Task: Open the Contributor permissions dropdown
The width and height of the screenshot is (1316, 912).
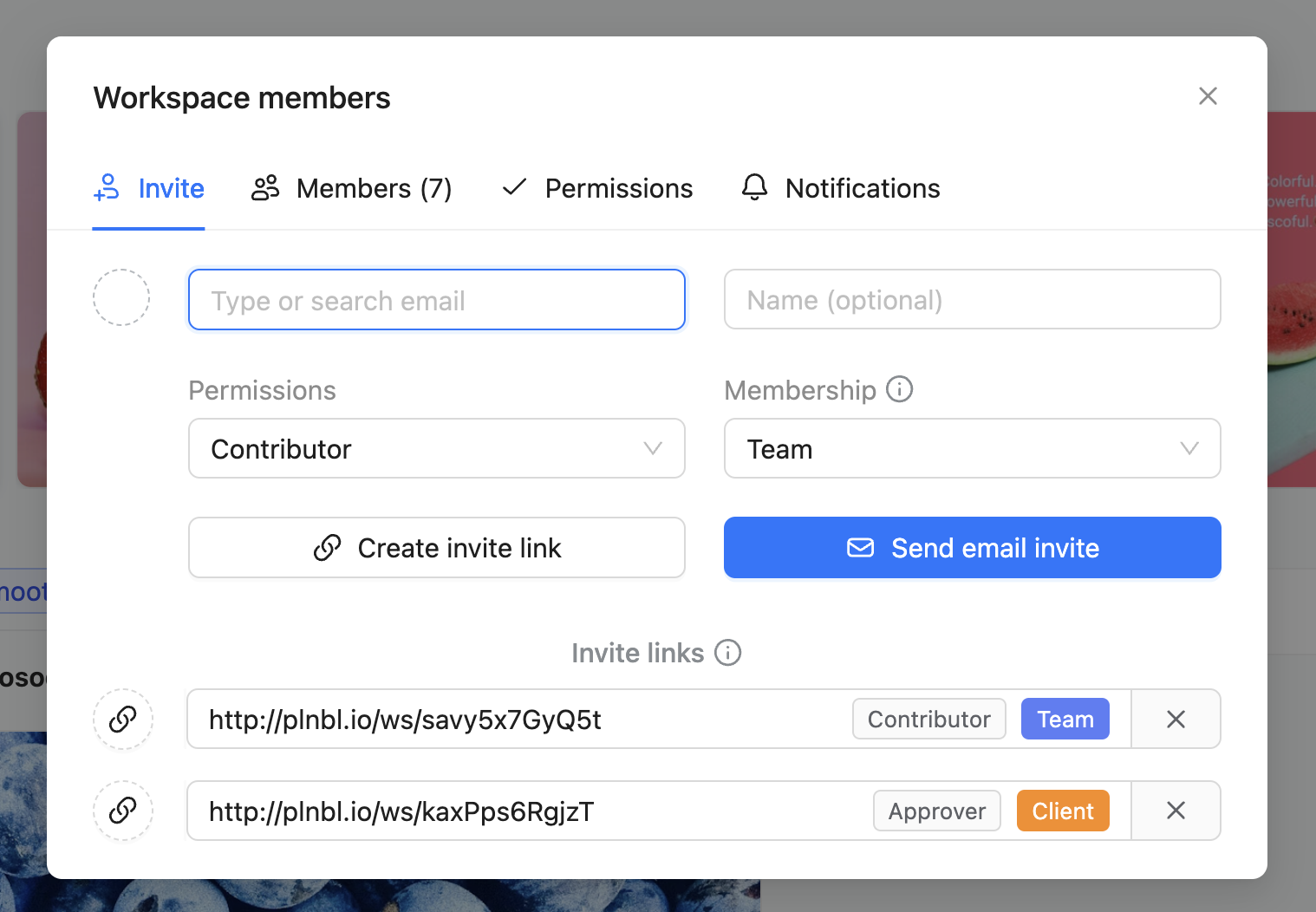Action: 436,449
